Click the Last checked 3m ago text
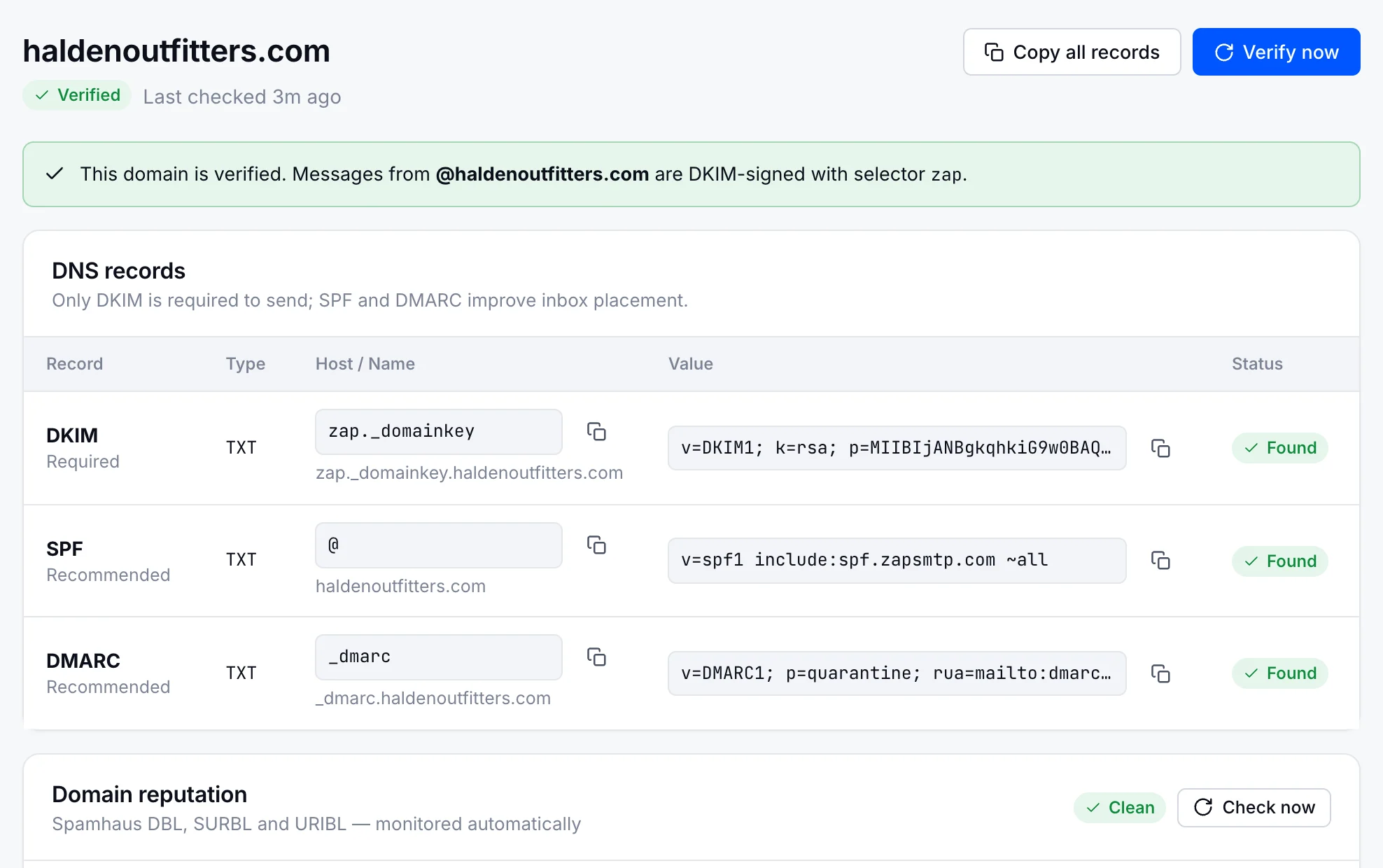The height and width of the screenshot is (868, 1383). coord(242,97)
